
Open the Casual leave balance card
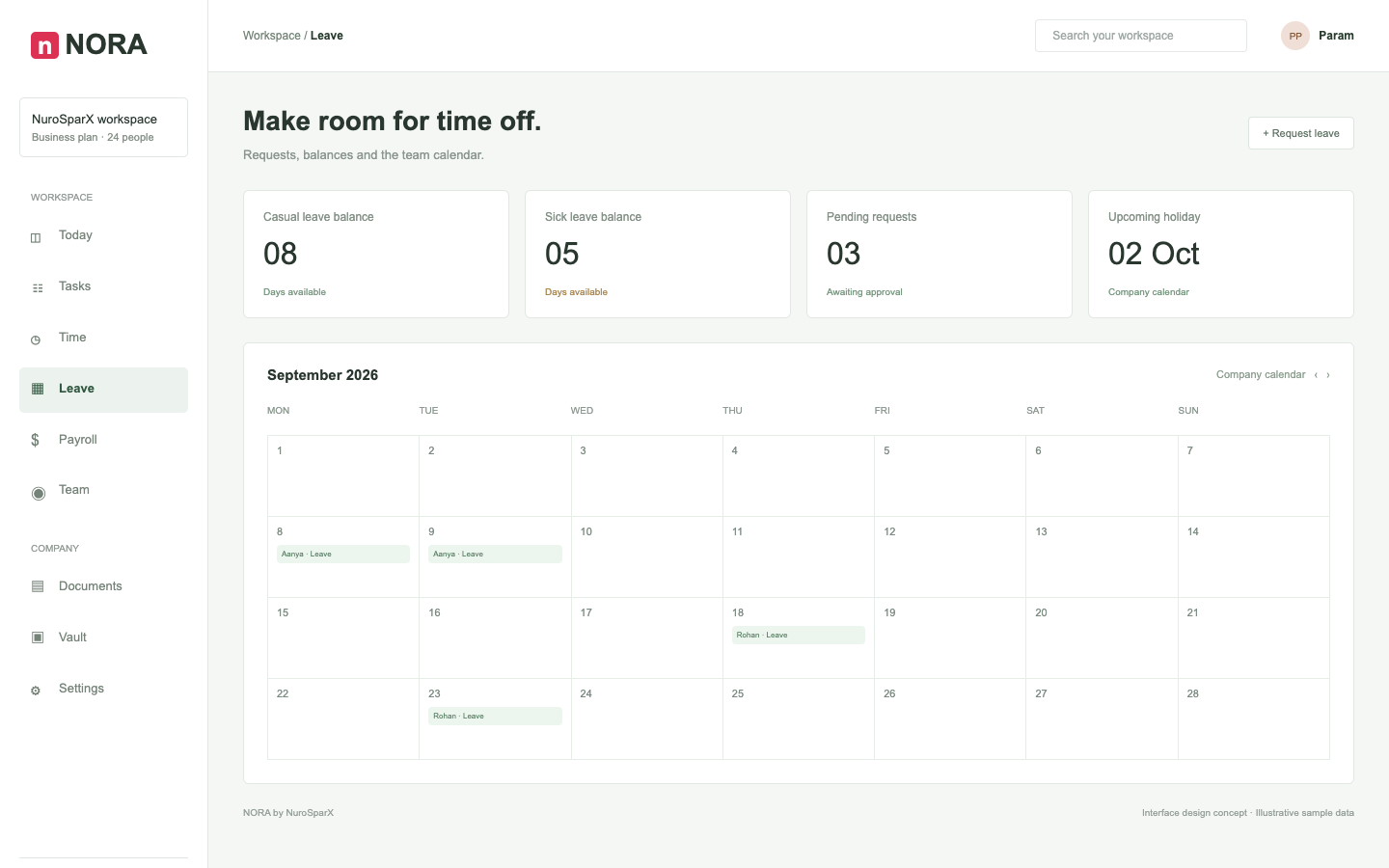pyautogui.click(x=376, y=254)
